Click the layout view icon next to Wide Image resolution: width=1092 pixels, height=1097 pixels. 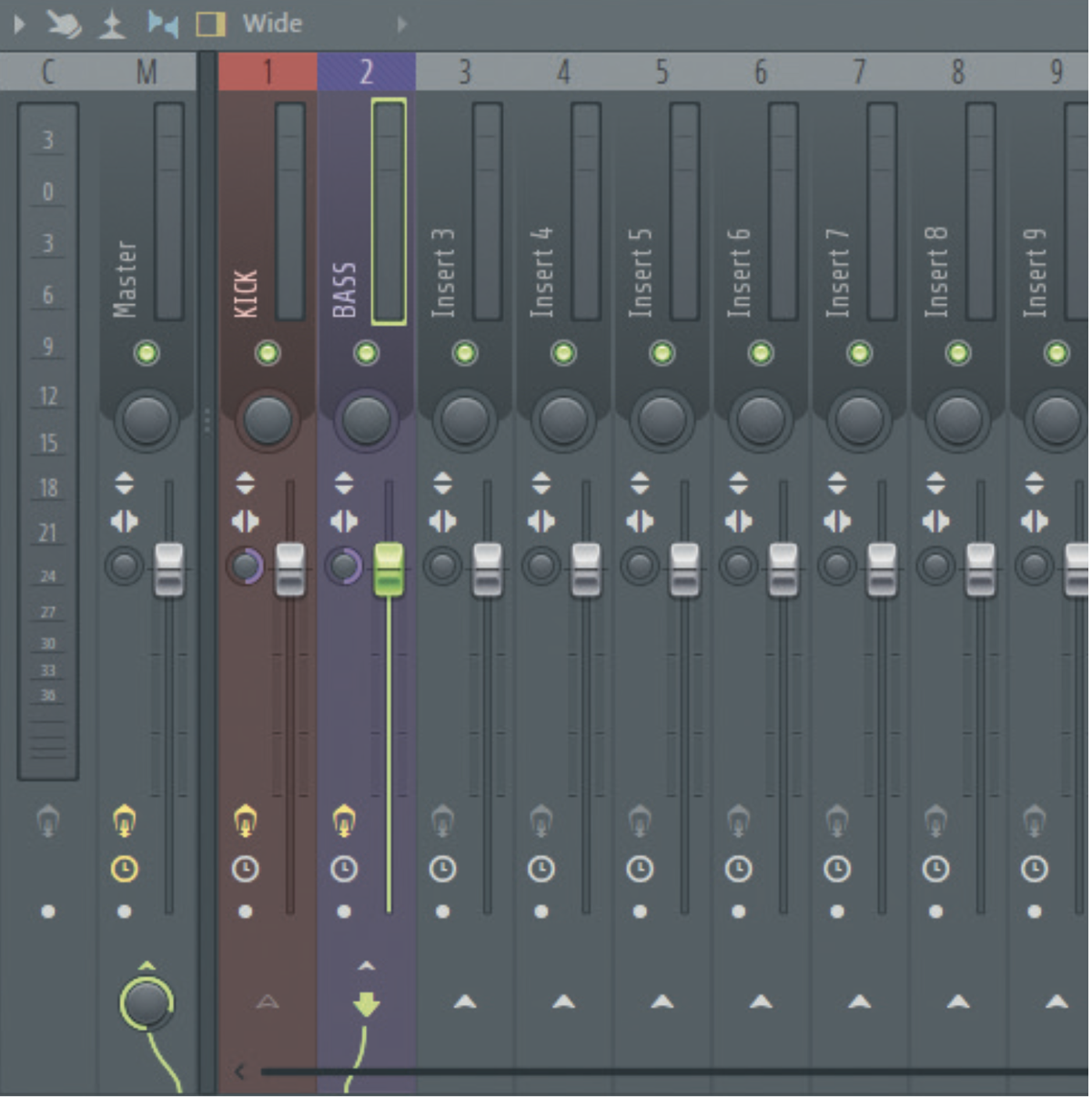tap(211, 24)
